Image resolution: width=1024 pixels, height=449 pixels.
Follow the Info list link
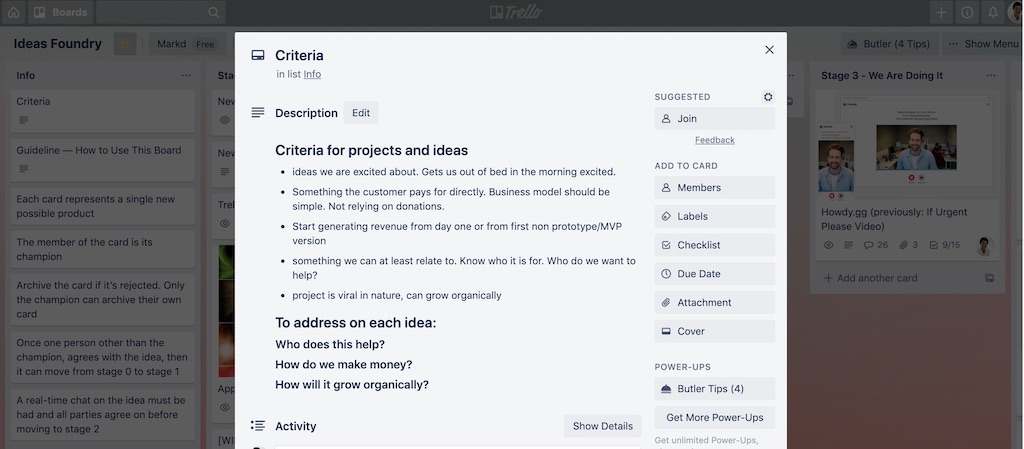(x=312, y=74)
